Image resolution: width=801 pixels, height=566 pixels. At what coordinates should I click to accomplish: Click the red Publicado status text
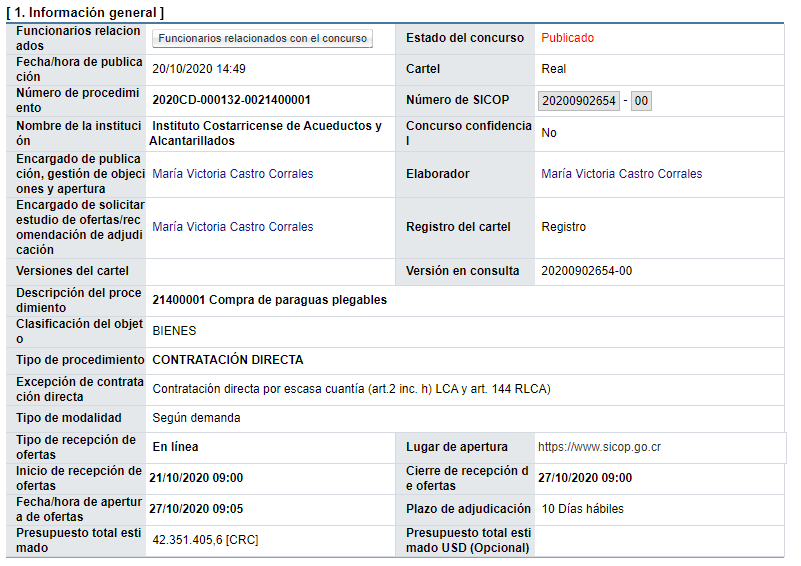point(567,38)
